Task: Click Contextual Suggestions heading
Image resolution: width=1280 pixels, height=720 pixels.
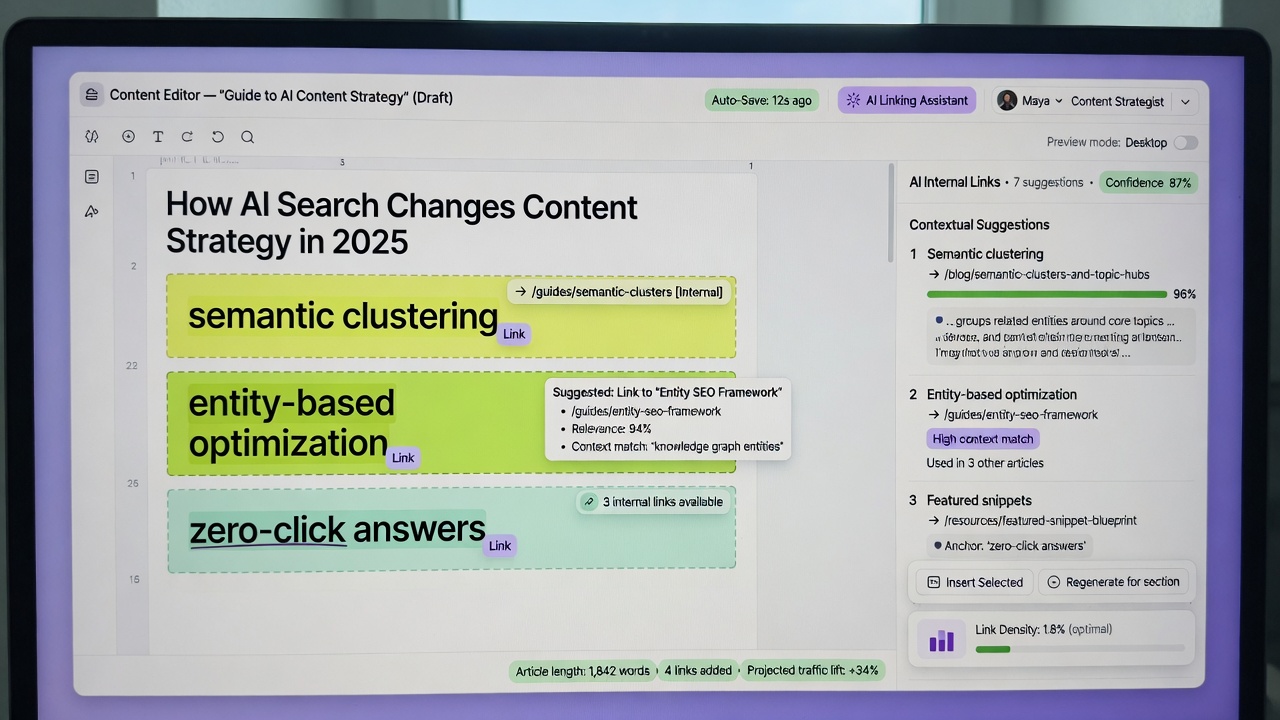Action: (x=979, y=225)
